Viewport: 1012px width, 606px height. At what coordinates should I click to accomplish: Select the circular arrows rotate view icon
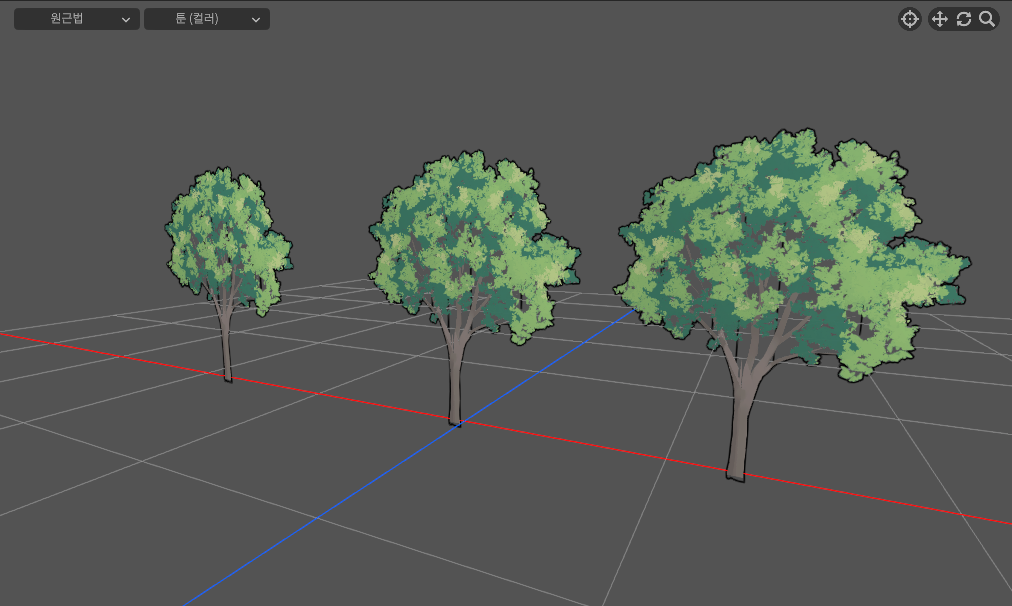point(964,19)
